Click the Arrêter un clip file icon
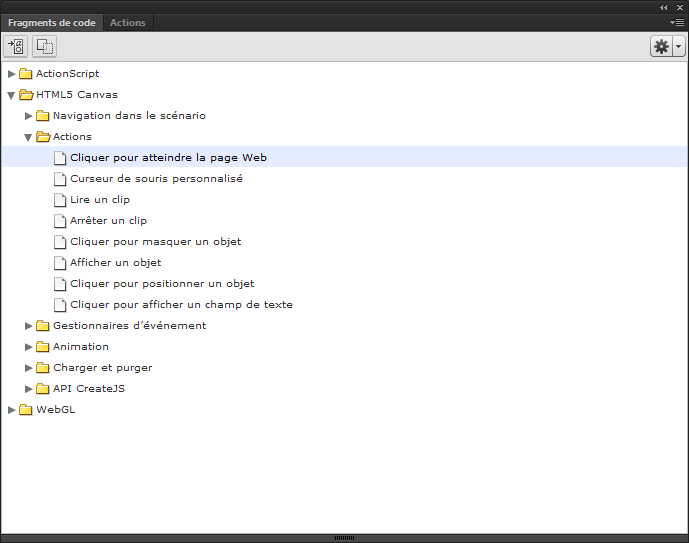This screenshot has height=543, width=689. [x=60, y=221]
